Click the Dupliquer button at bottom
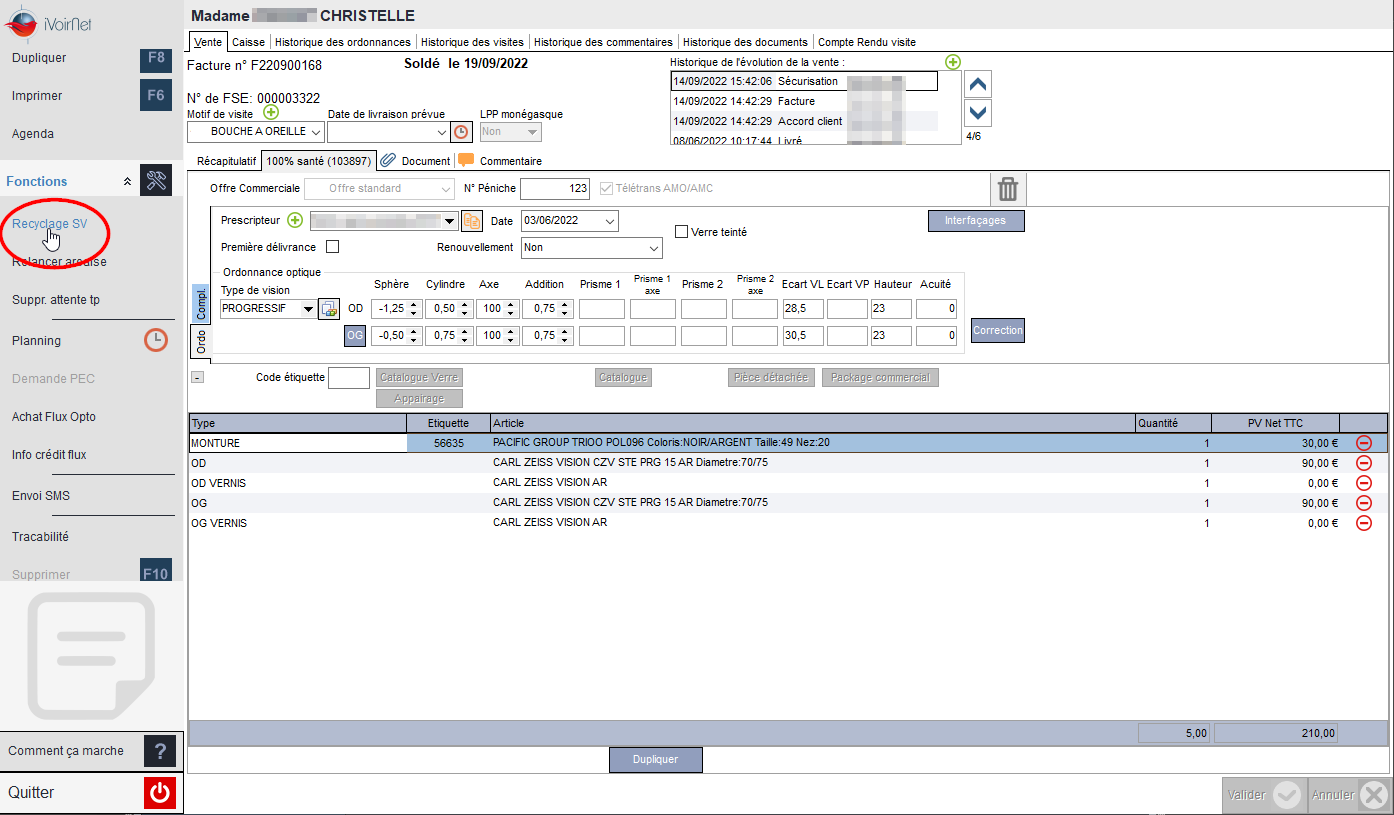Viewport: 1394px width, 815px height. pos(656,760)
